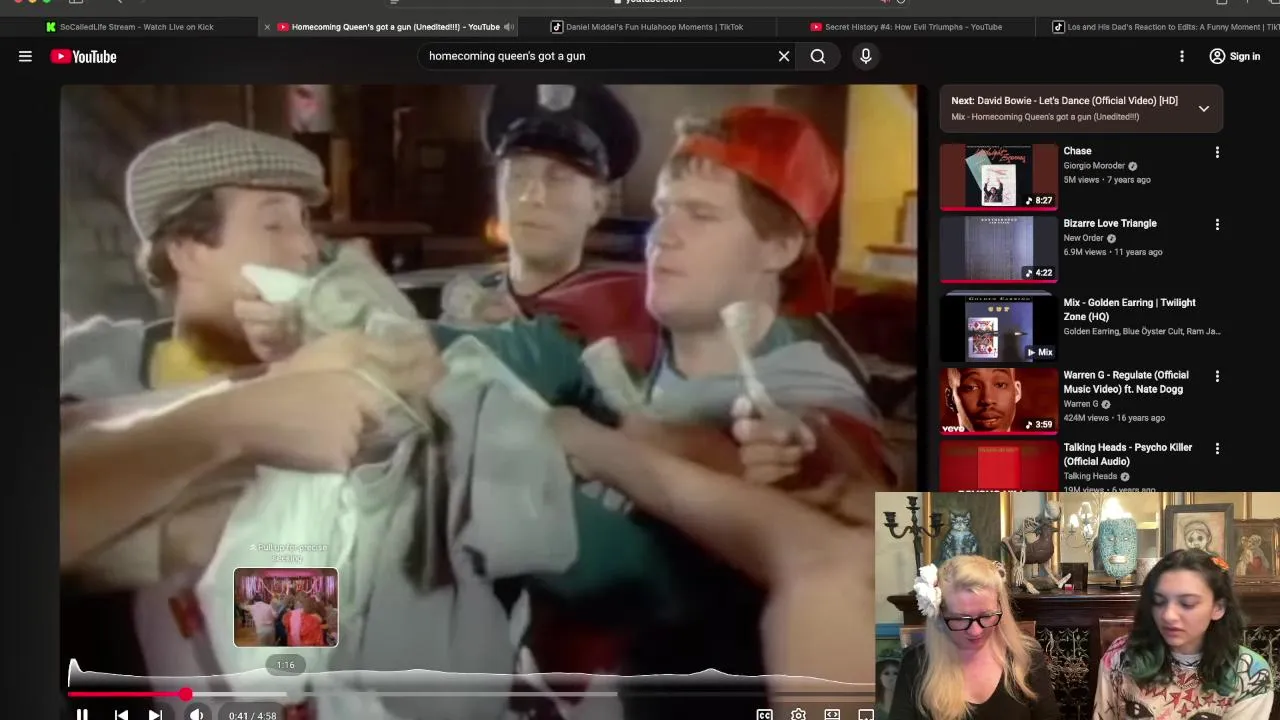Open more options for Psycho Killer
The image size is (1280, 720).
coord(1217,449)
